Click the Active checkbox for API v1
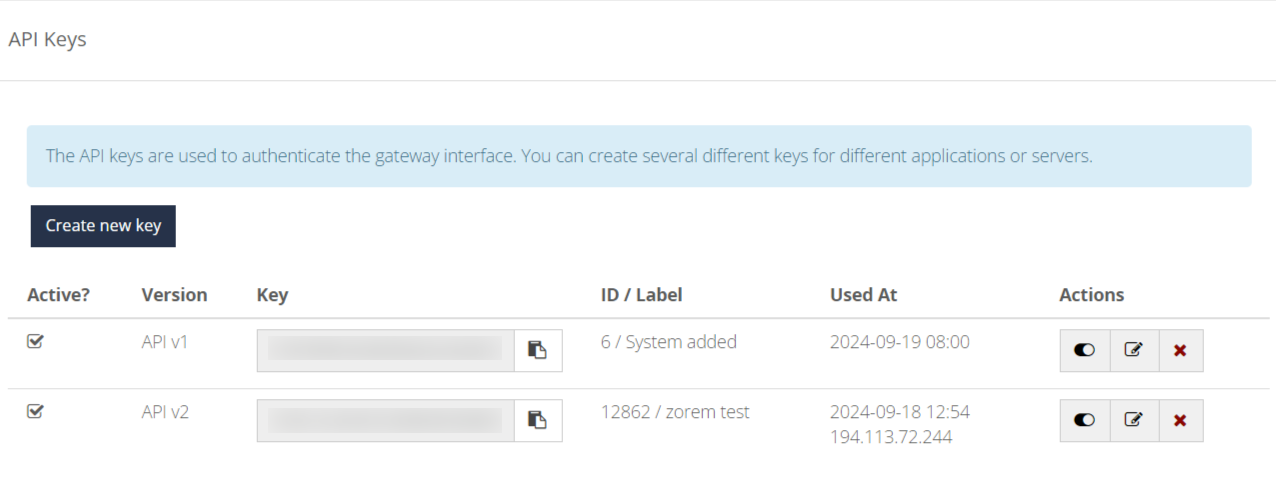This screenshot has width=1276, height=485. pos(35,342)
